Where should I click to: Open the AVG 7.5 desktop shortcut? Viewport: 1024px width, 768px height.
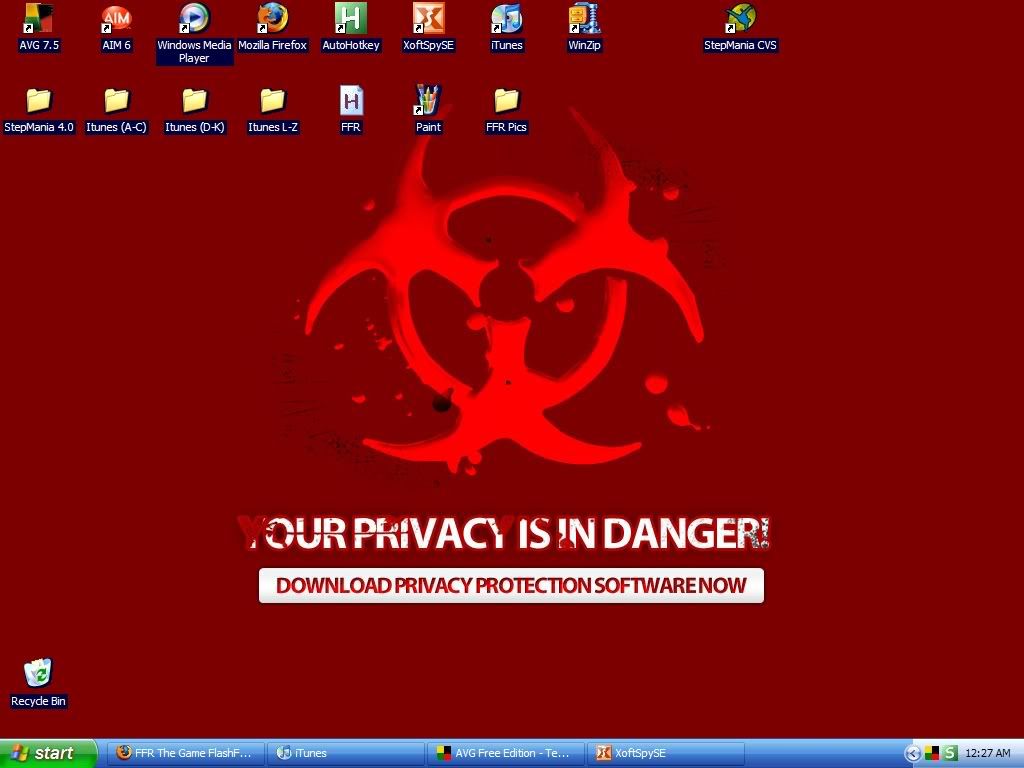coord(38,20)
